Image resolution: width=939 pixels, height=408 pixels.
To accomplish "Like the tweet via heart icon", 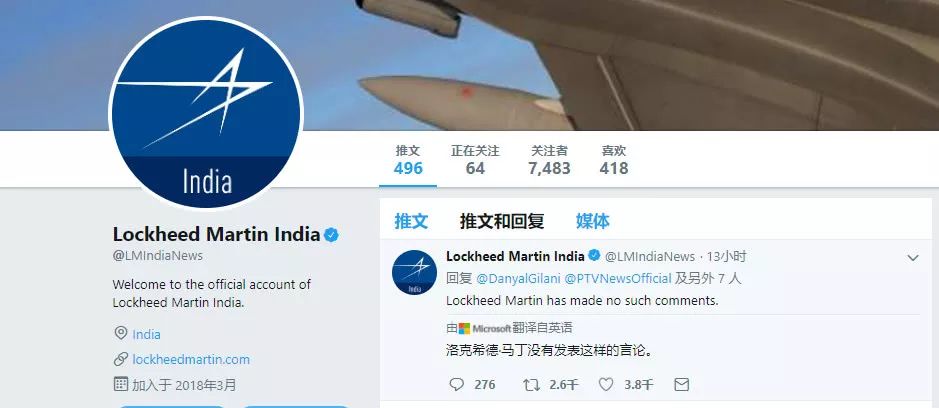I will coord(607,385).
